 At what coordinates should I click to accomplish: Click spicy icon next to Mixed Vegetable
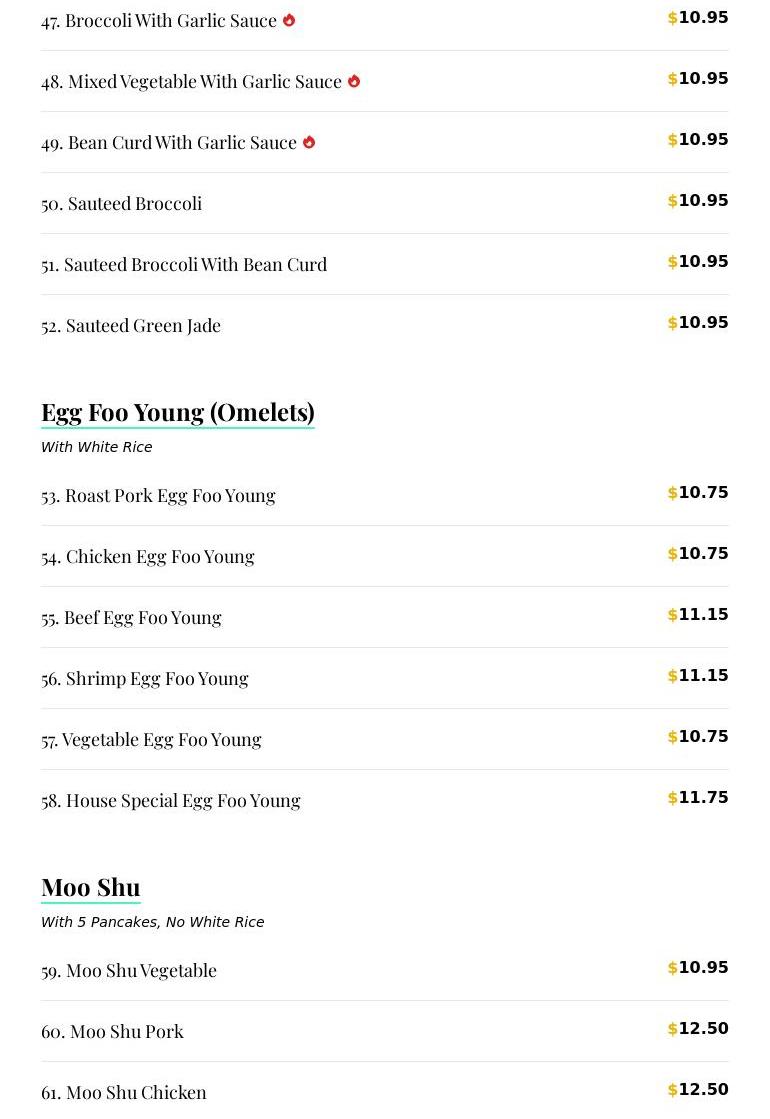354,81
